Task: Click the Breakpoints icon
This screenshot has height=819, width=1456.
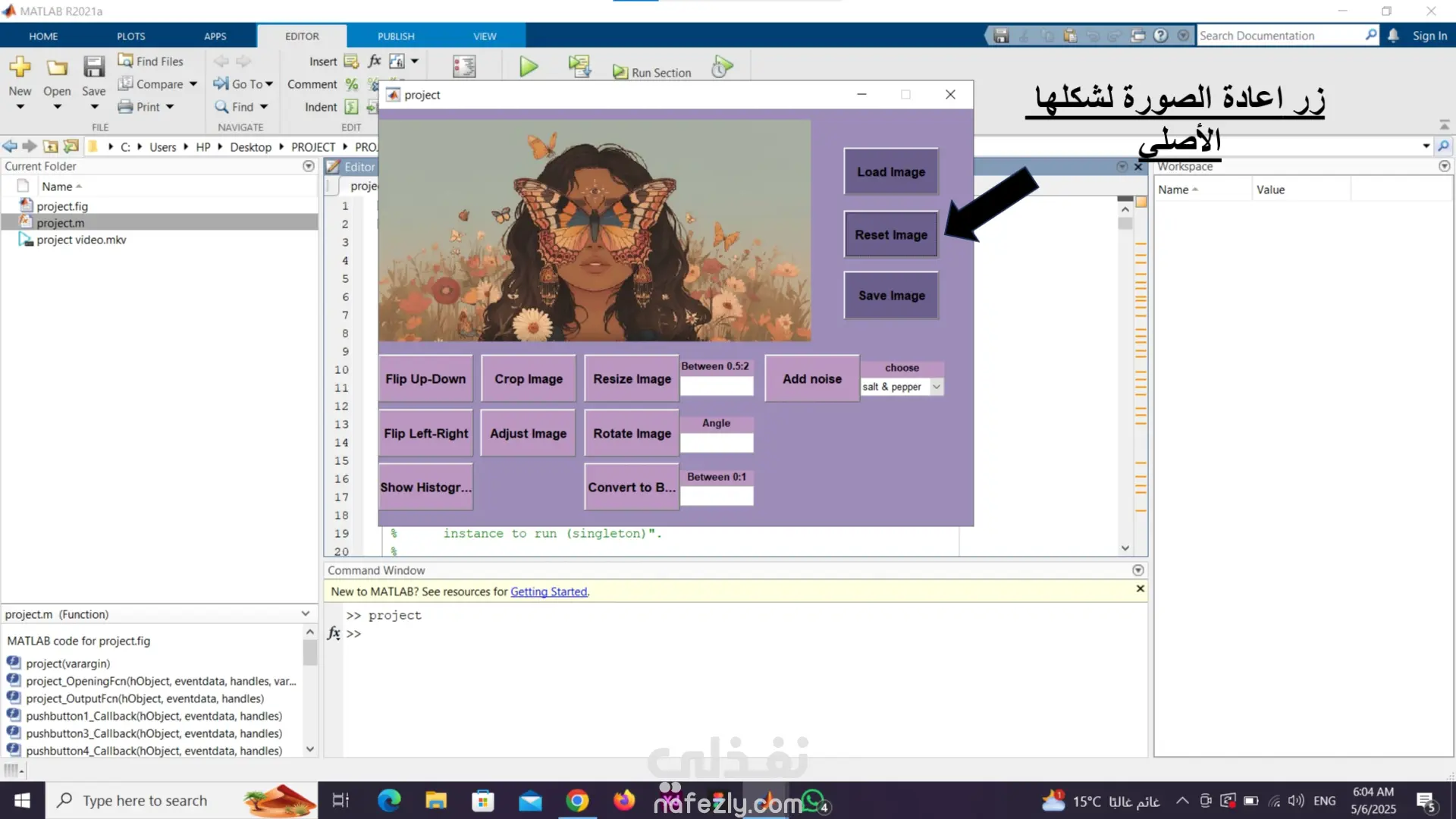Action: coord(464,67)
